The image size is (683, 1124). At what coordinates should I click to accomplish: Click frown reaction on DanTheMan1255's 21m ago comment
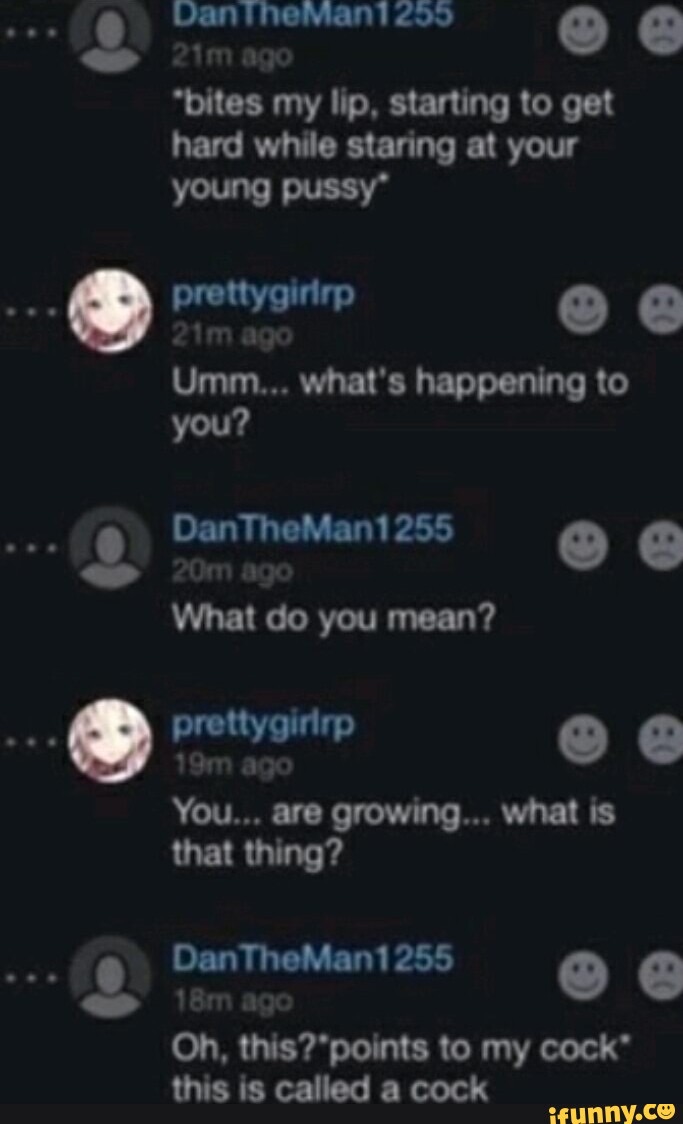[662, 31]
